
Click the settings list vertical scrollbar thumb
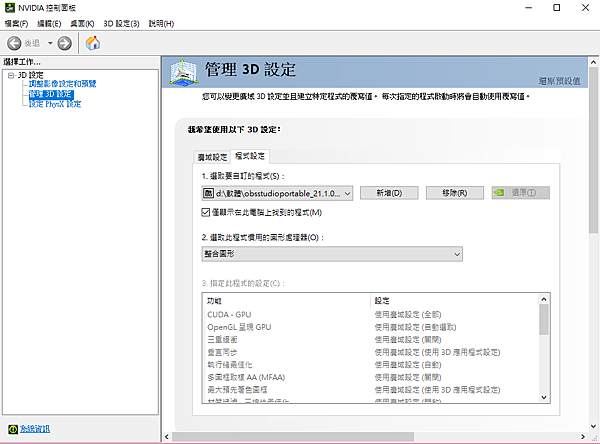click(544, 320)
